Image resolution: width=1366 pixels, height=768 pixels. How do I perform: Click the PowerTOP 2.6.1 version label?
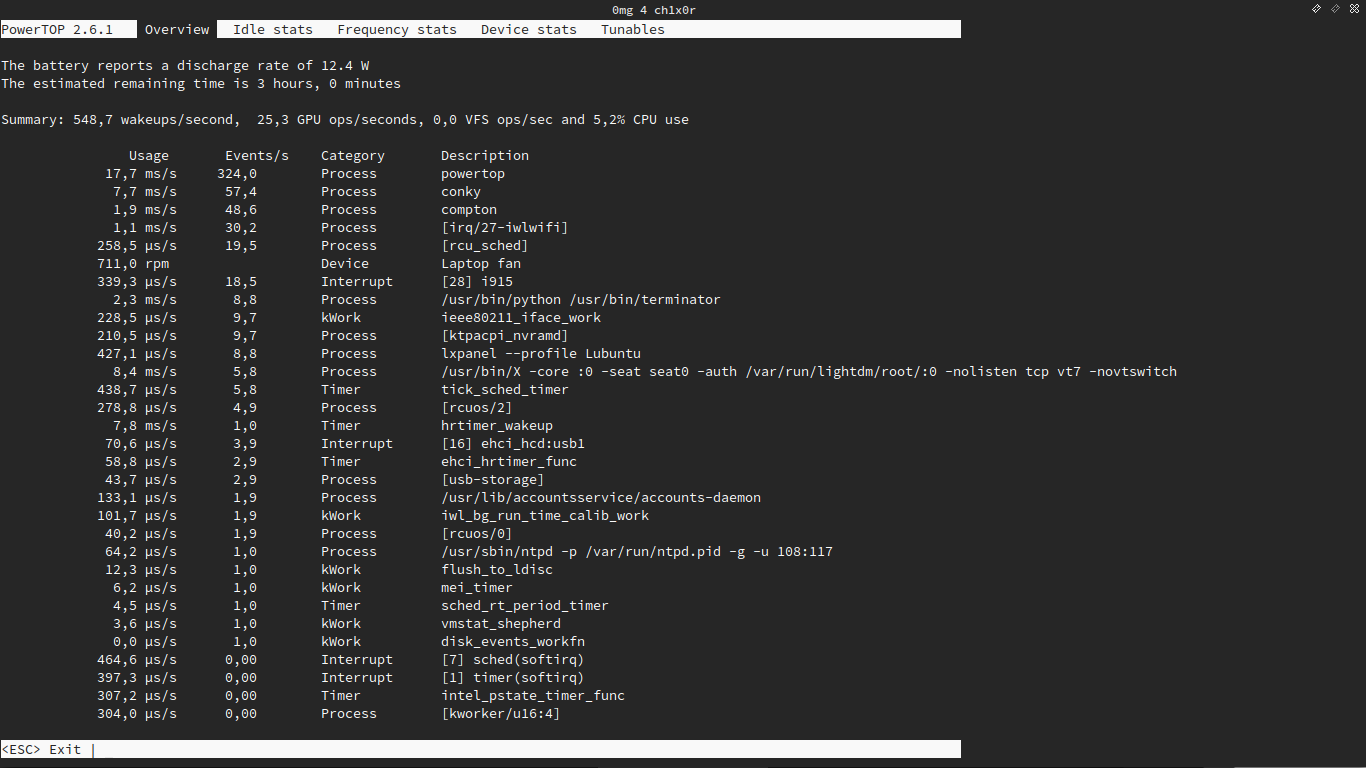pos(57,29)
